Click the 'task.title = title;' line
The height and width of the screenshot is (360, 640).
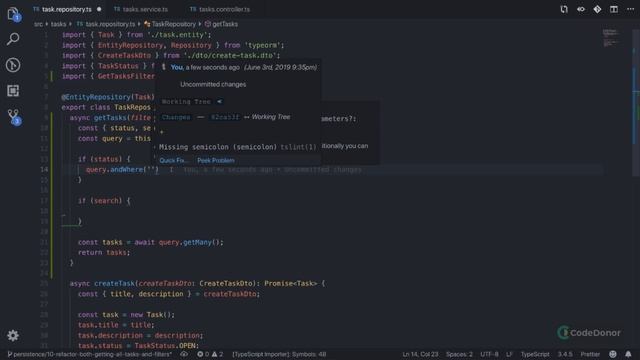(116, 325)
